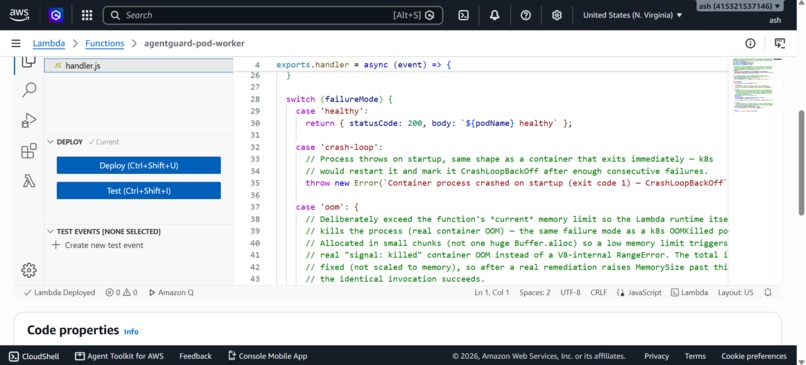
Task: Open Console Mobile App link
Action: coord(267,356)
